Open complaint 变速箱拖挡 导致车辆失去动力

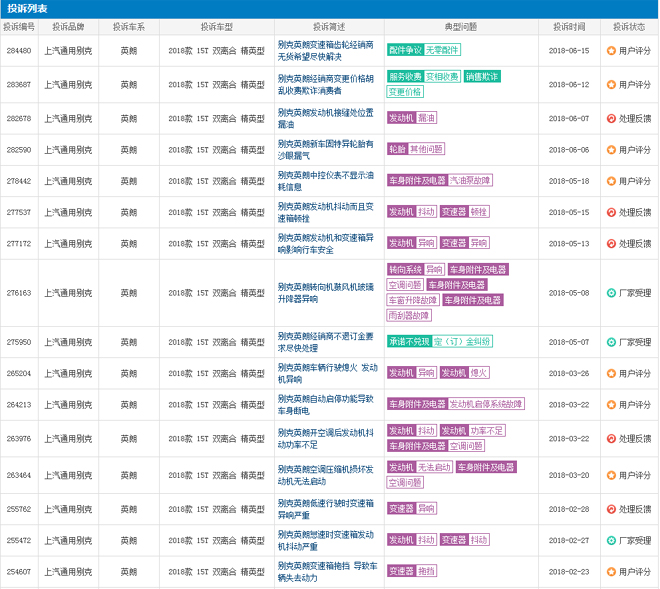click(x=327, y=572)
